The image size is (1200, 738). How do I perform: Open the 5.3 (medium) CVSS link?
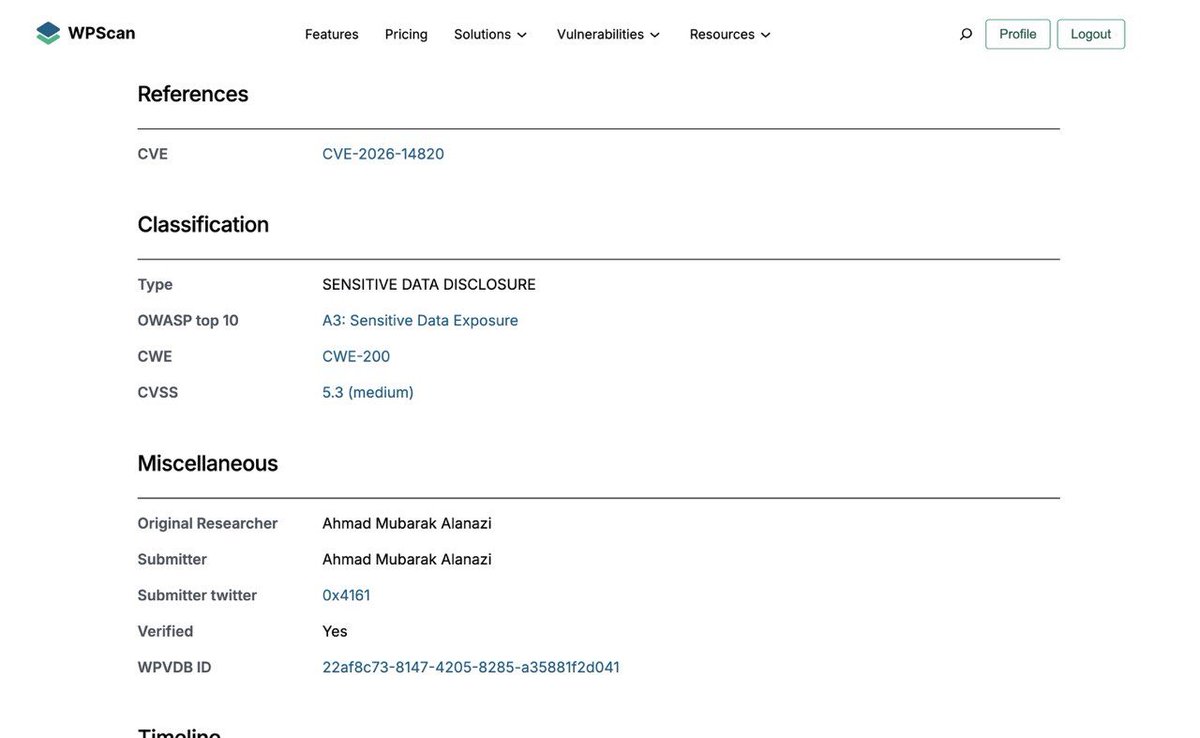click(x=368, y=393)
